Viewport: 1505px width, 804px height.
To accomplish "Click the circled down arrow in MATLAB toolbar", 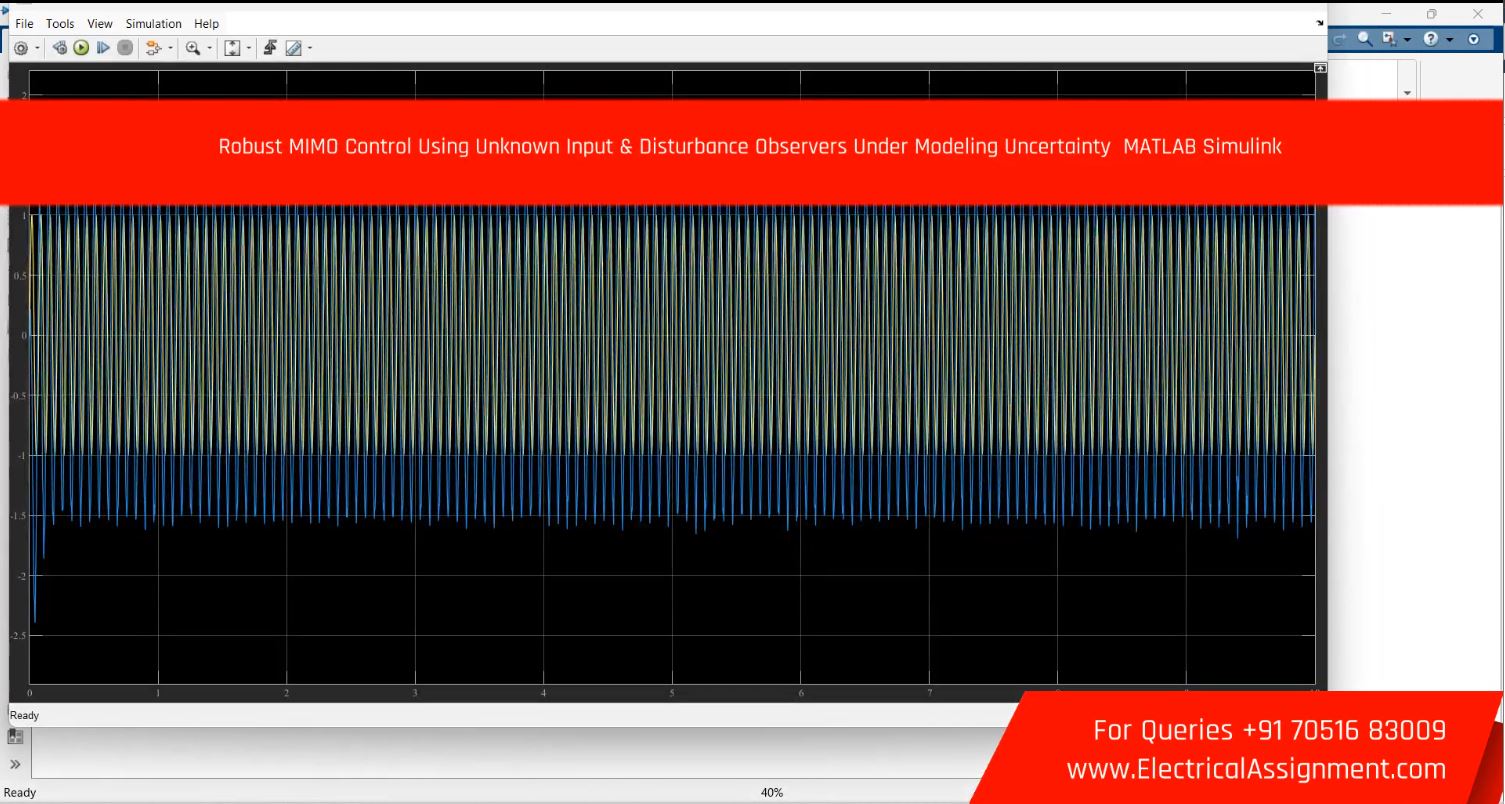I will (1473, 39).
